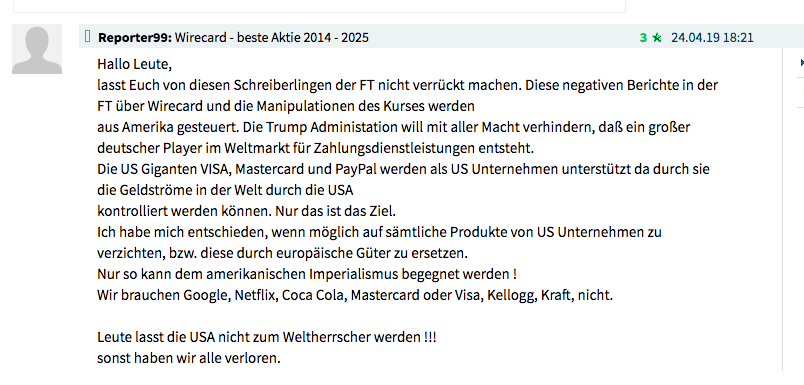The image size is (804, 385).
Task: Click the closing line sonst haben wir alle verloren
Action: 189,358
